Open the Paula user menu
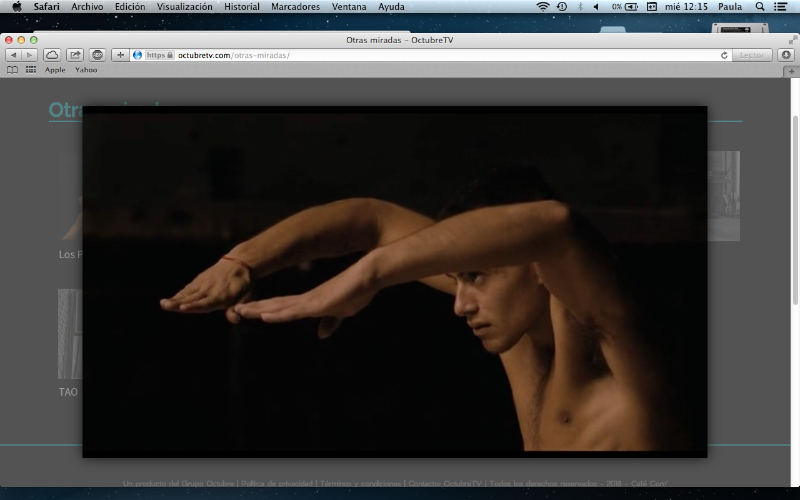 (x=730, y=7)
